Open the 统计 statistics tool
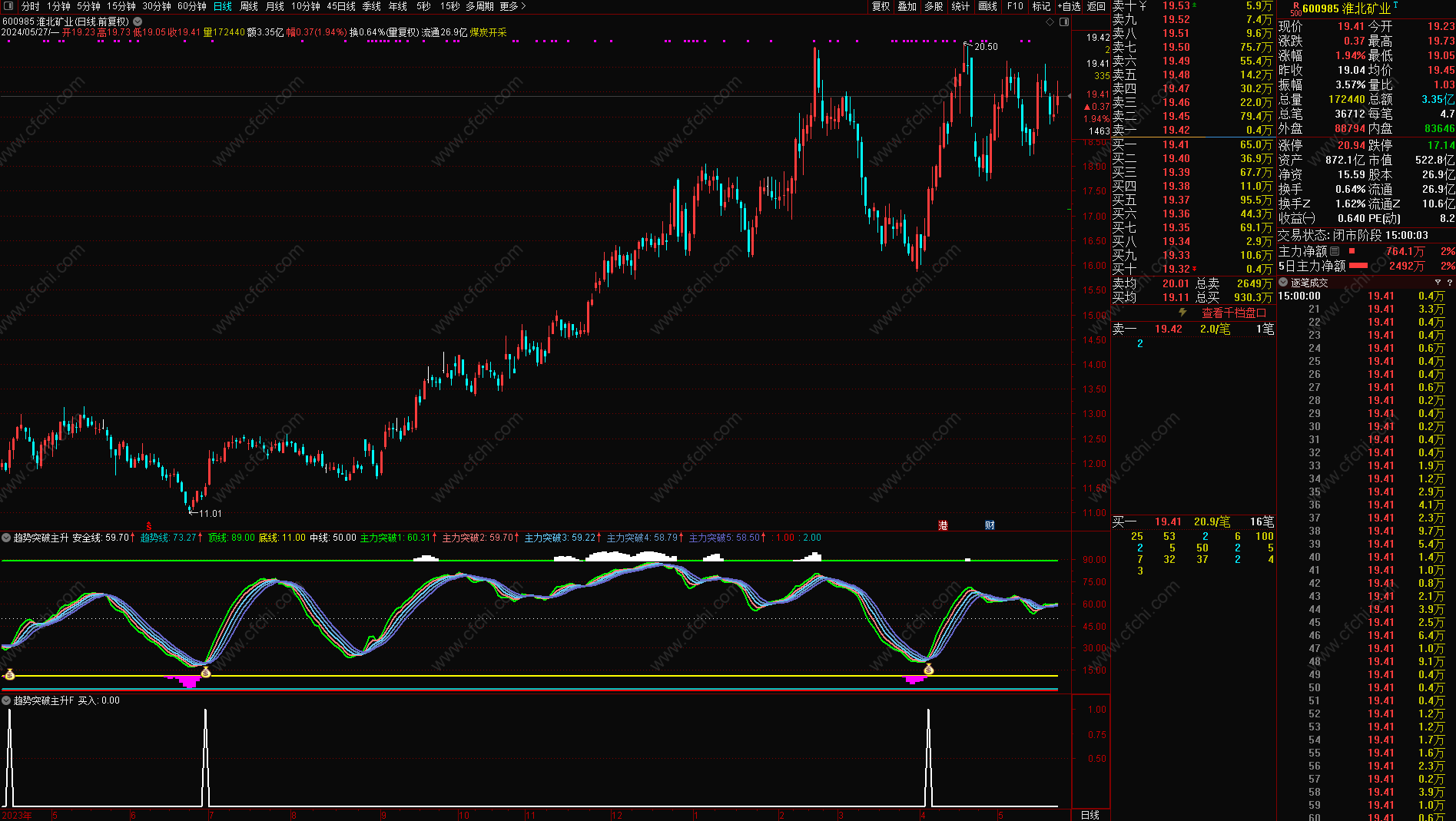Screen dimensions: 1456x821 960,6
